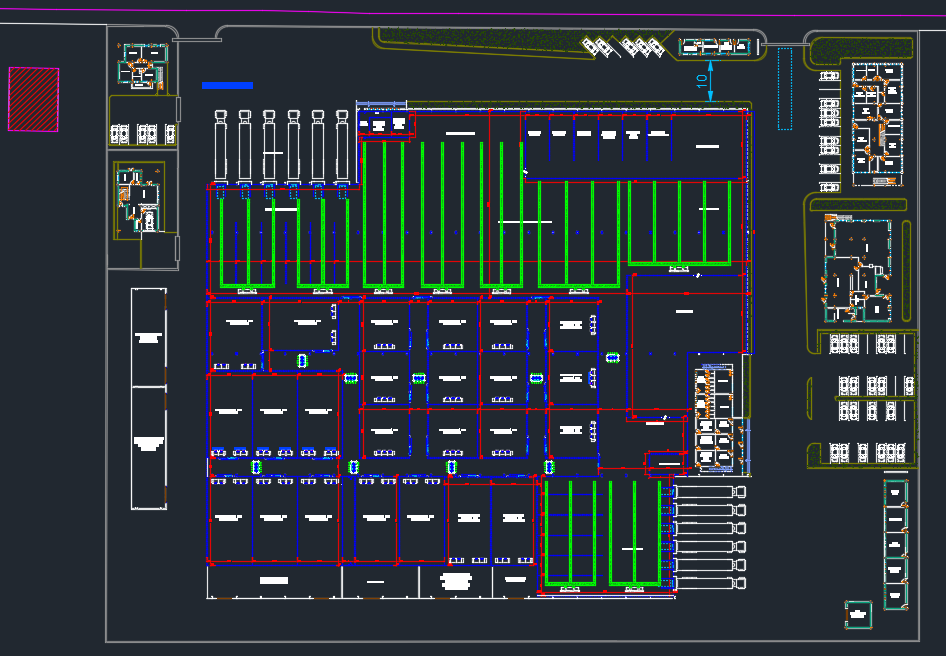
Task: Click the cyan vertical dimension arrow line
Action: [x=710, y=81]
